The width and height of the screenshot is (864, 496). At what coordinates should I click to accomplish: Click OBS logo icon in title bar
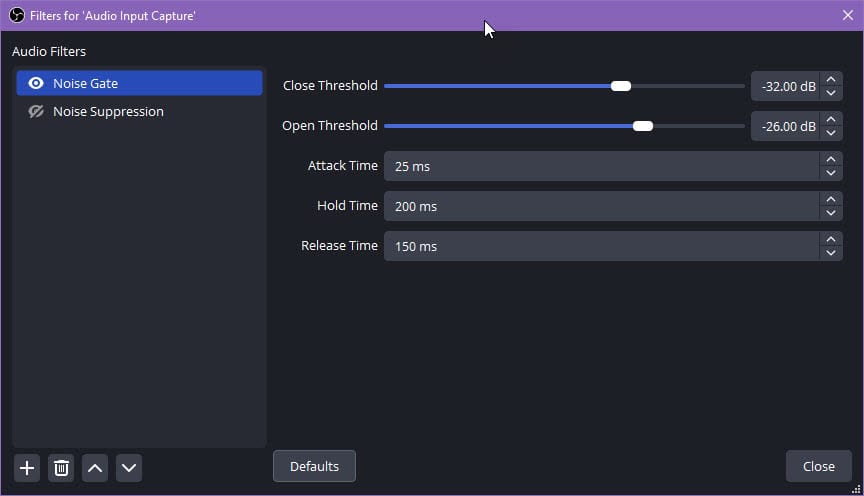pyautogui.click(x=17, y=15)
